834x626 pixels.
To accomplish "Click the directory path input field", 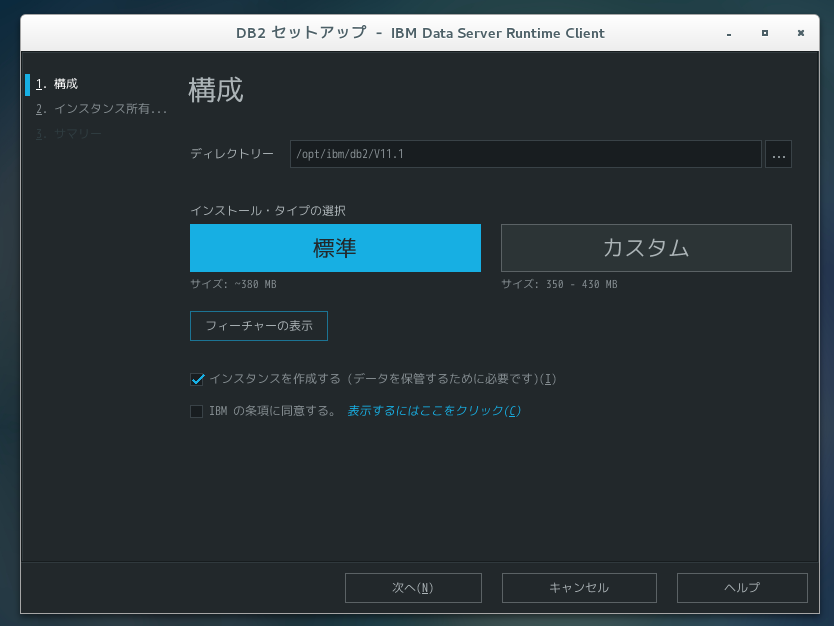I will 525,154.
